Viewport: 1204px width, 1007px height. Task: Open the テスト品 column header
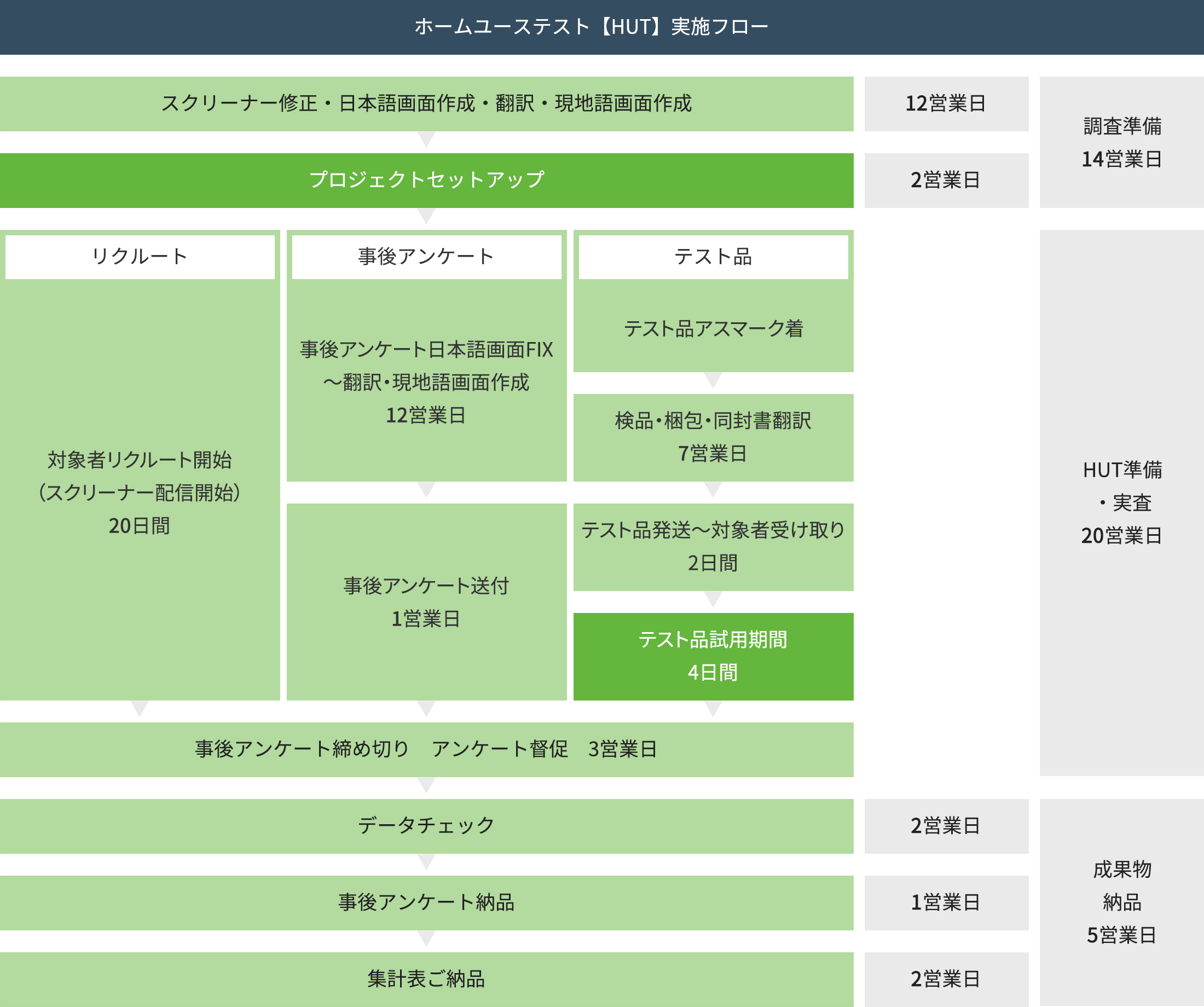coord(714,256)
